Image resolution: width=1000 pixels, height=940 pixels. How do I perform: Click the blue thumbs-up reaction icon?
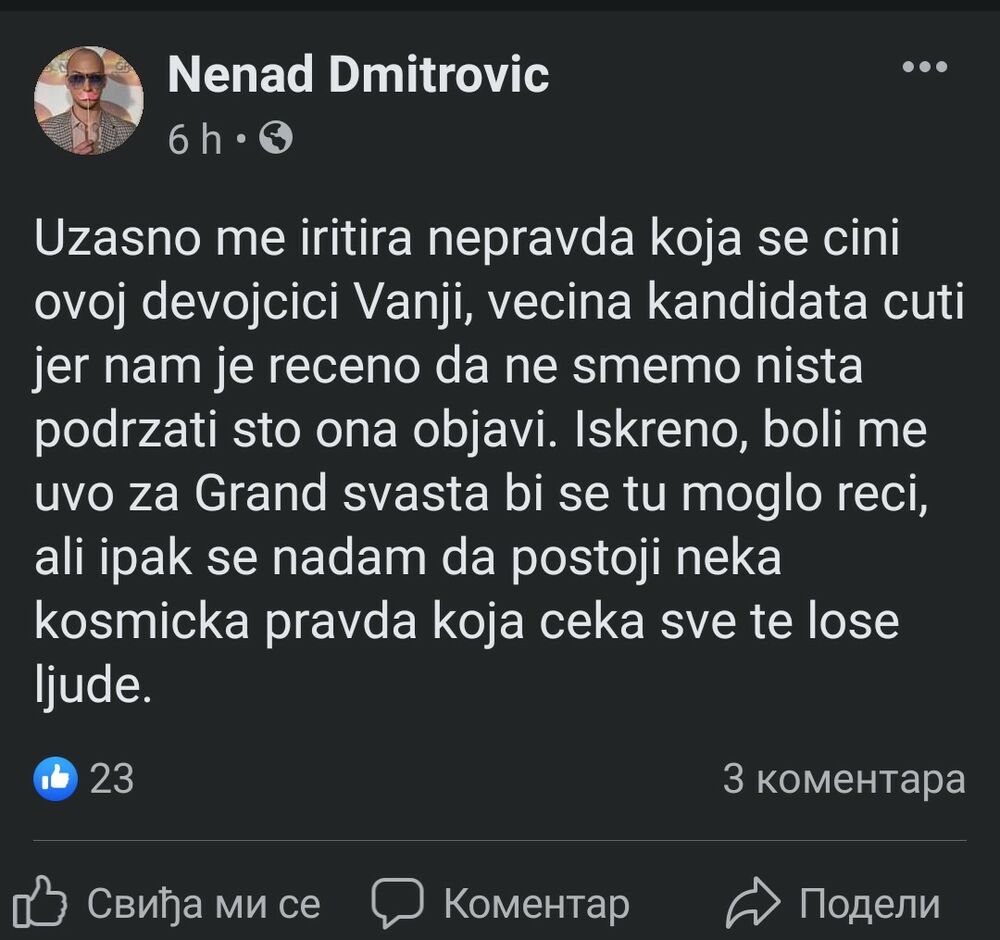pos(54,777)
